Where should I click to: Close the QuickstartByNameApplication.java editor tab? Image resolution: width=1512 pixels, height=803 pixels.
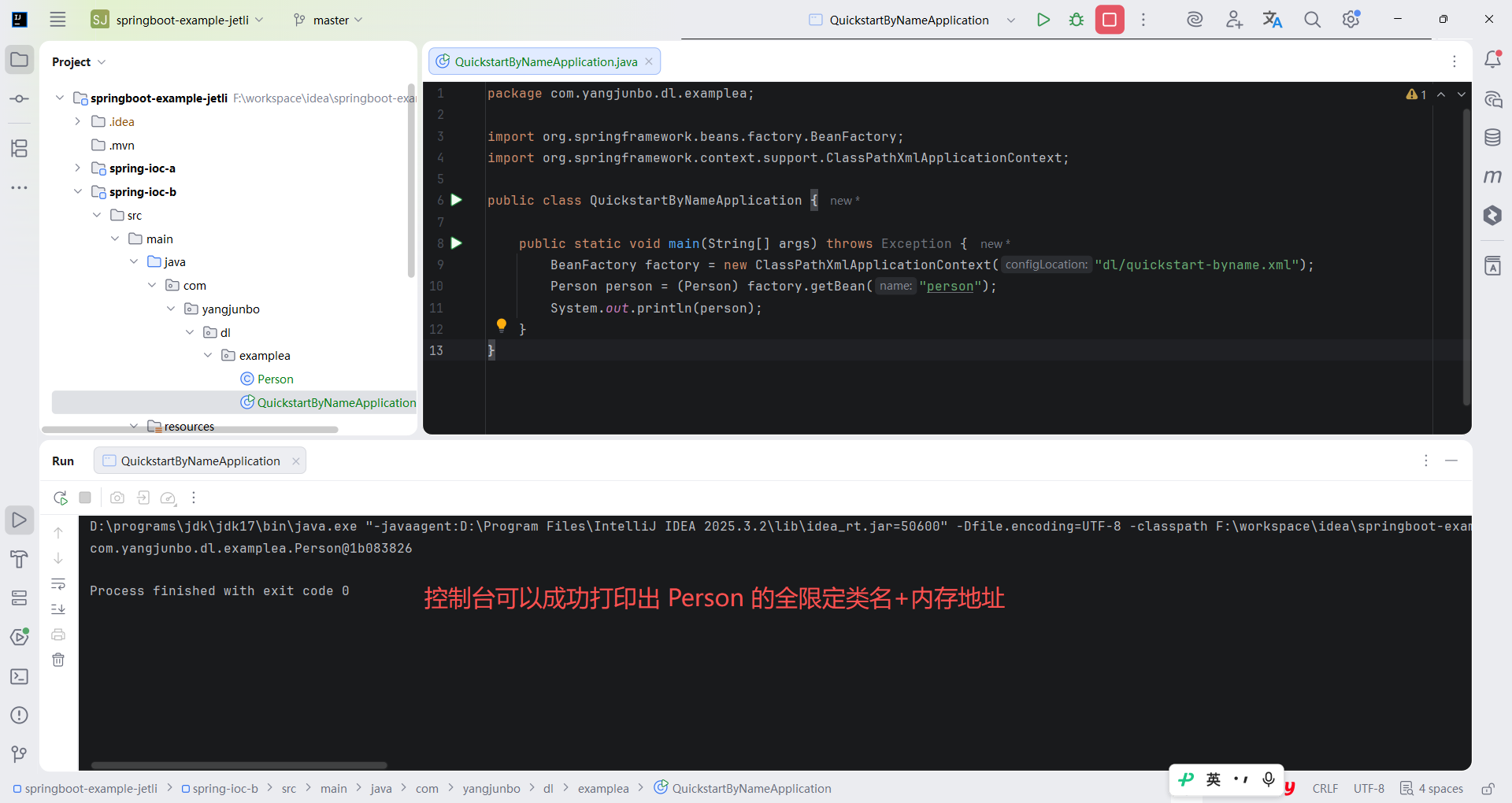tap(649, 61)
